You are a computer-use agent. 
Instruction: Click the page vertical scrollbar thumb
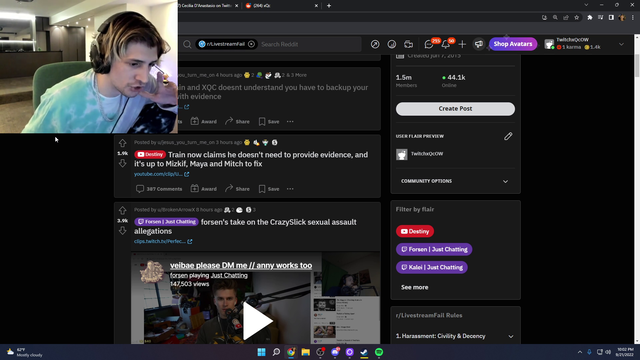(x=636, y=65)
